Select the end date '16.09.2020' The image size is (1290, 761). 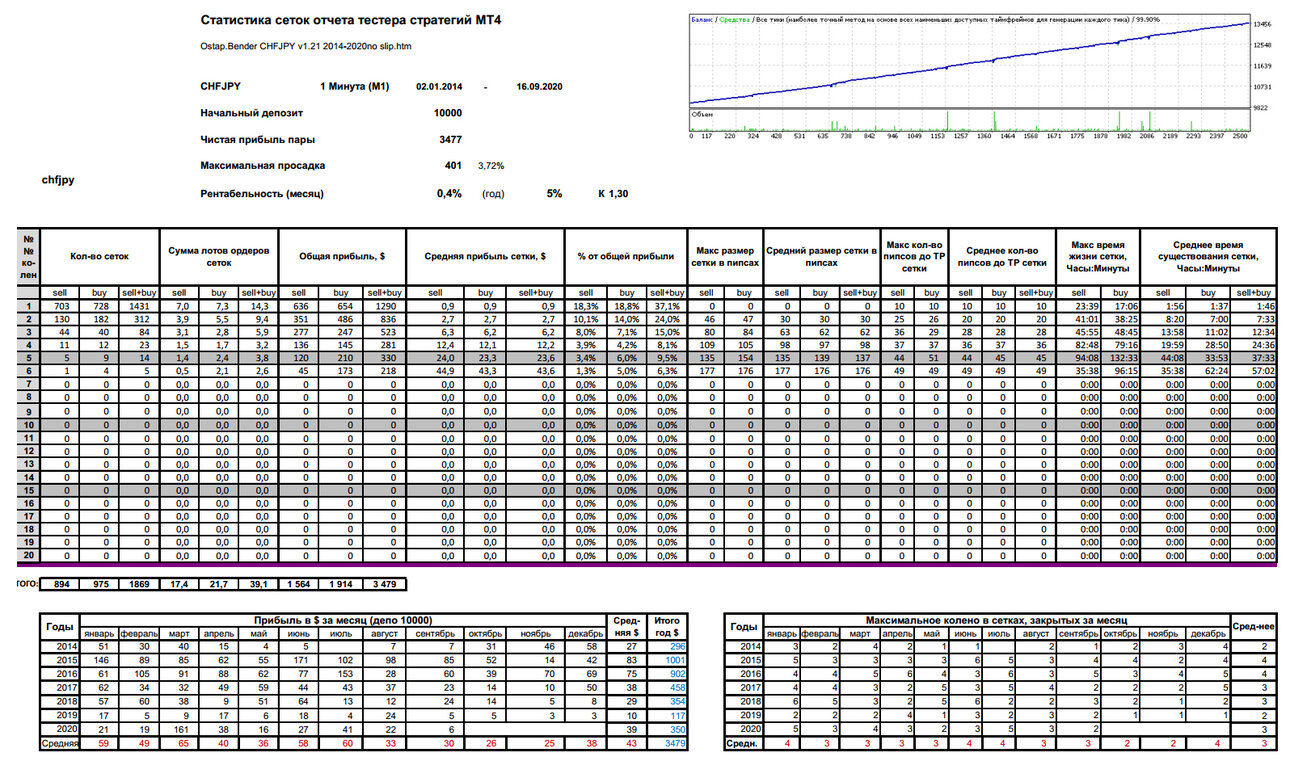pyautogui.click(x=539, y=87)
